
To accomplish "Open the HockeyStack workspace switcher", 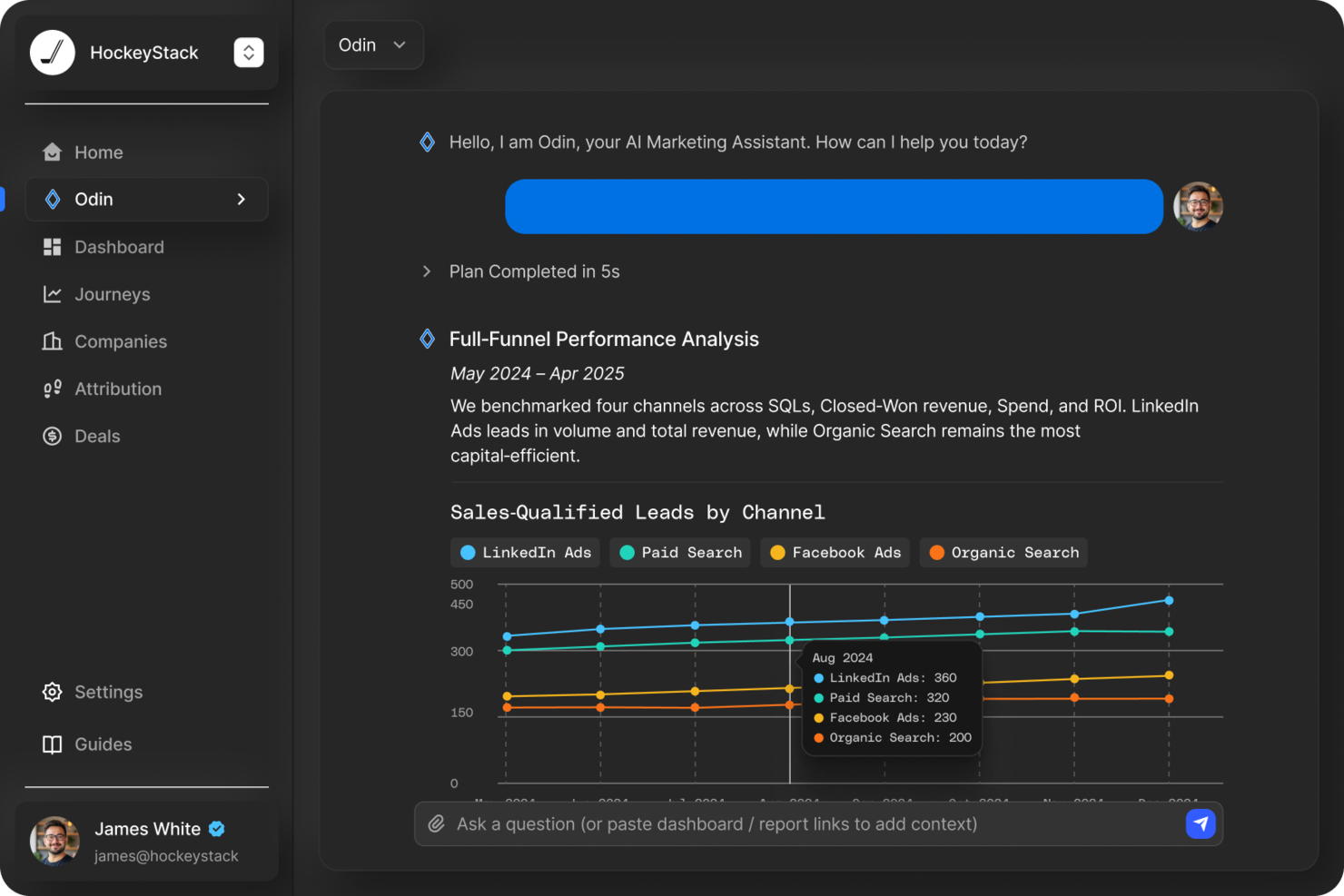I will [x=248, y=52].
